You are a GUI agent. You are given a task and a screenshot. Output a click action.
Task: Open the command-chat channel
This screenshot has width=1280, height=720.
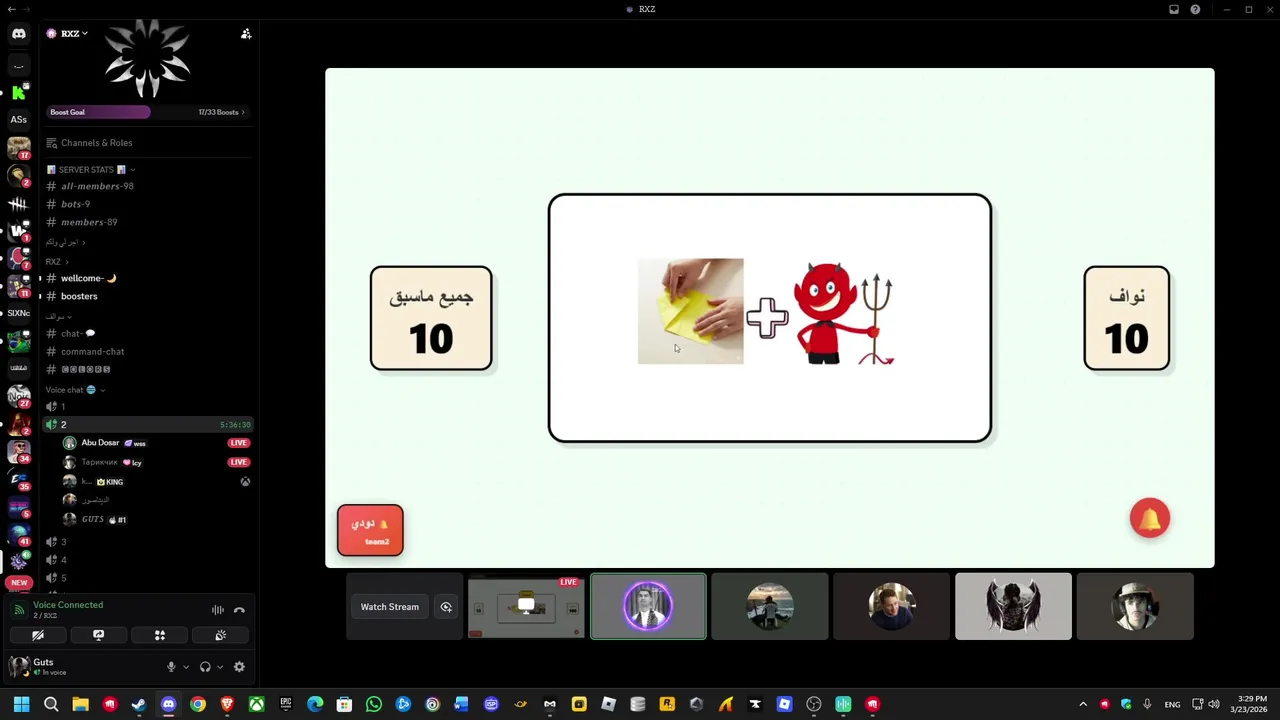click(147, 351)
